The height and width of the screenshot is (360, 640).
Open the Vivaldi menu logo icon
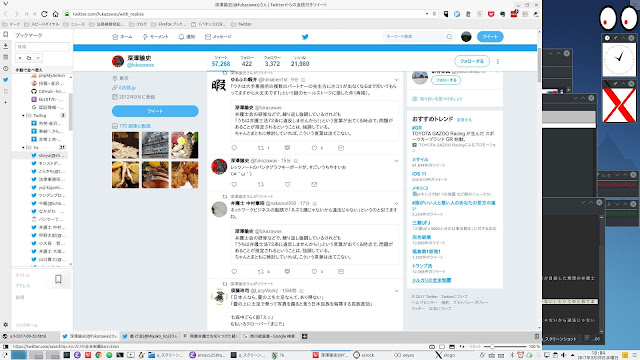pyautogui.click(x=5, y=4)
